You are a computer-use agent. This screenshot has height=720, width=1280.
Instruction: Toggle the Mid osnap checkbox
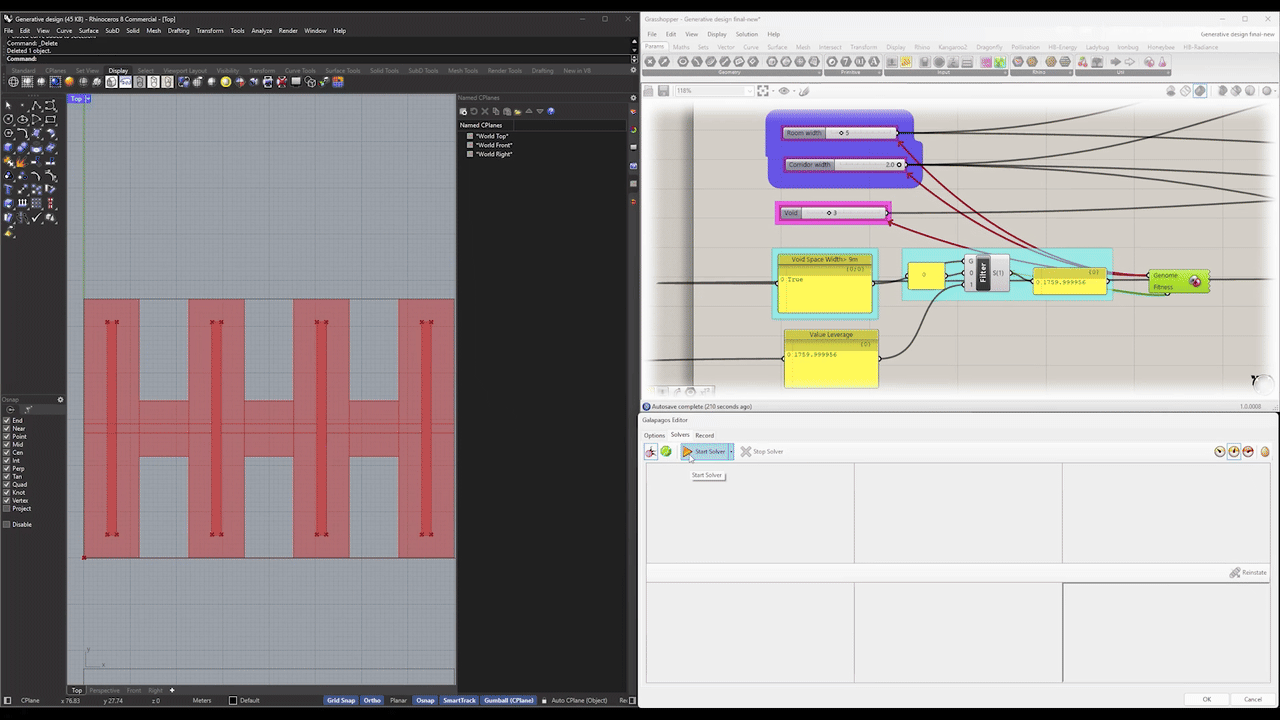point(7,445)
